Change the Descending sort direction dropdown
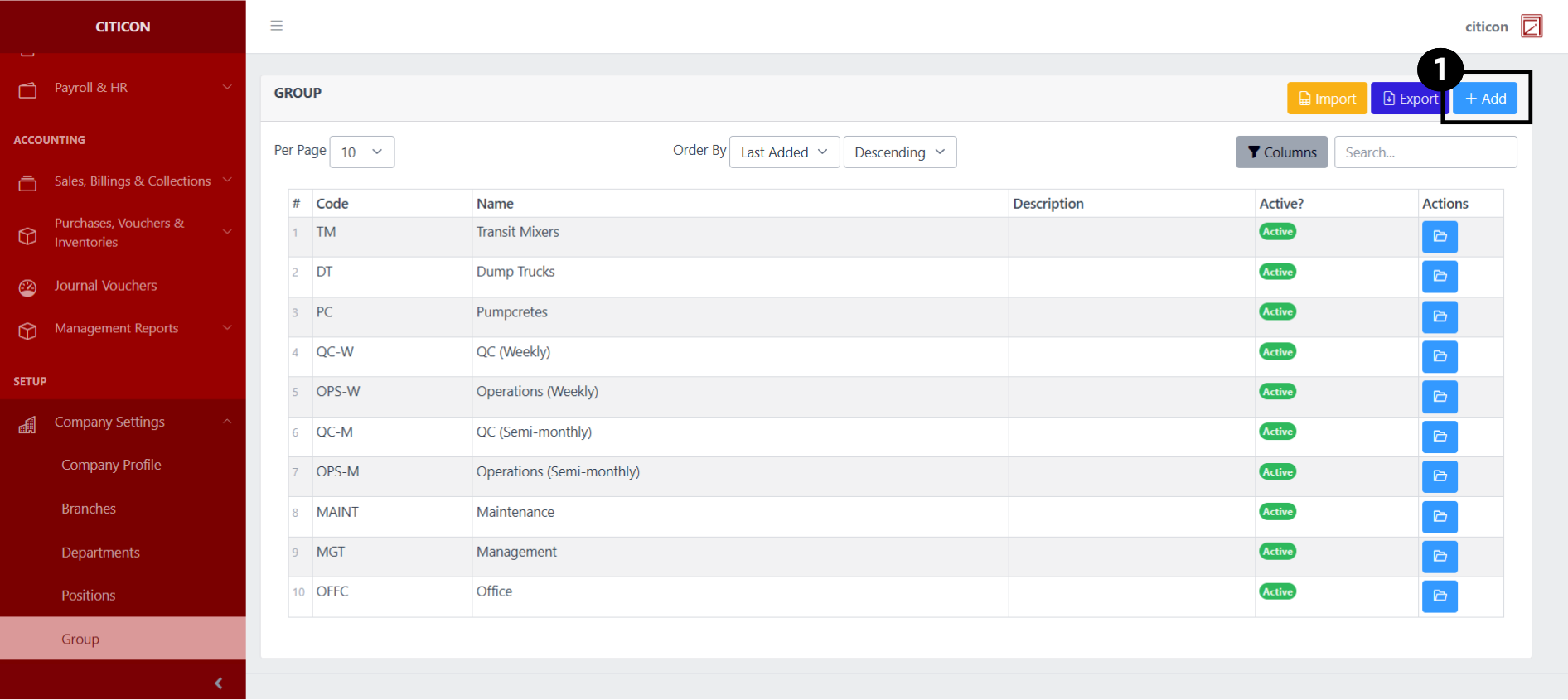 899,152
